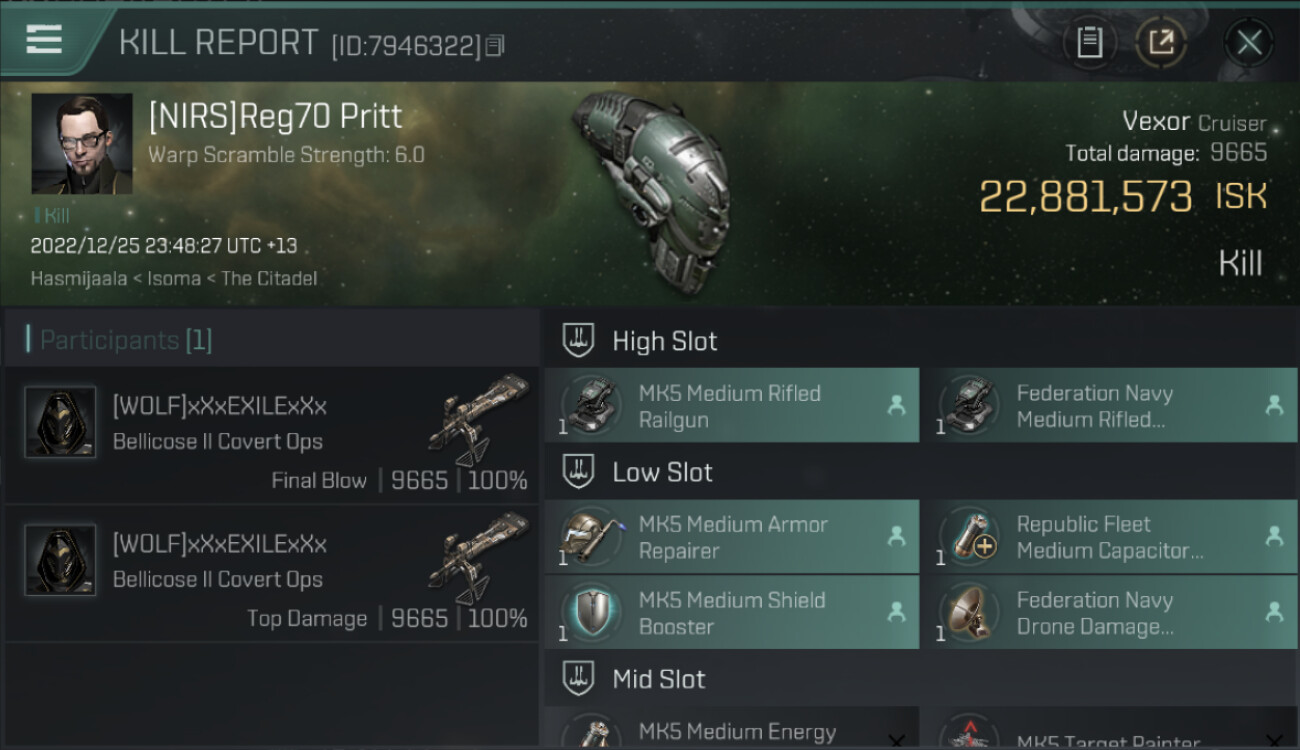Open Top Damage participant's portrait
Image resolution: width=1300 pixels, height=750 pixels.
pyautogui.click(x=60, y=560)
